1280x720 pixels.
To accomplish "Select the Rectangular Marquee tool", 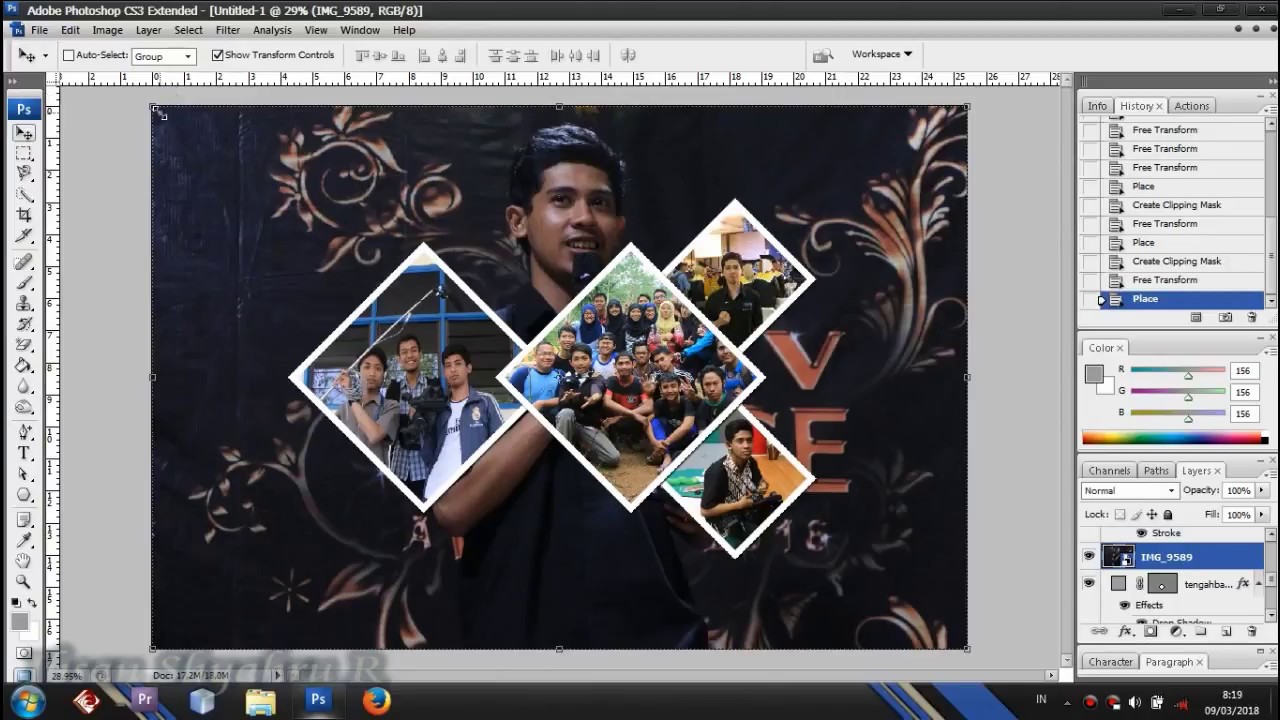I will point(24,153).
